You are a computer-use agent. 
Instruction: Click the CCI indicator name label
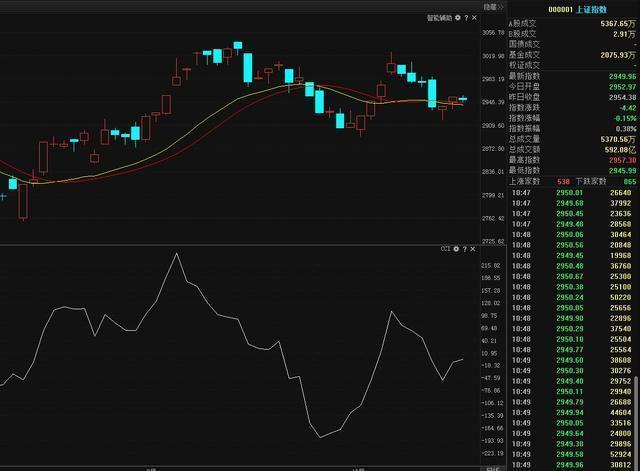coord(446,248)
